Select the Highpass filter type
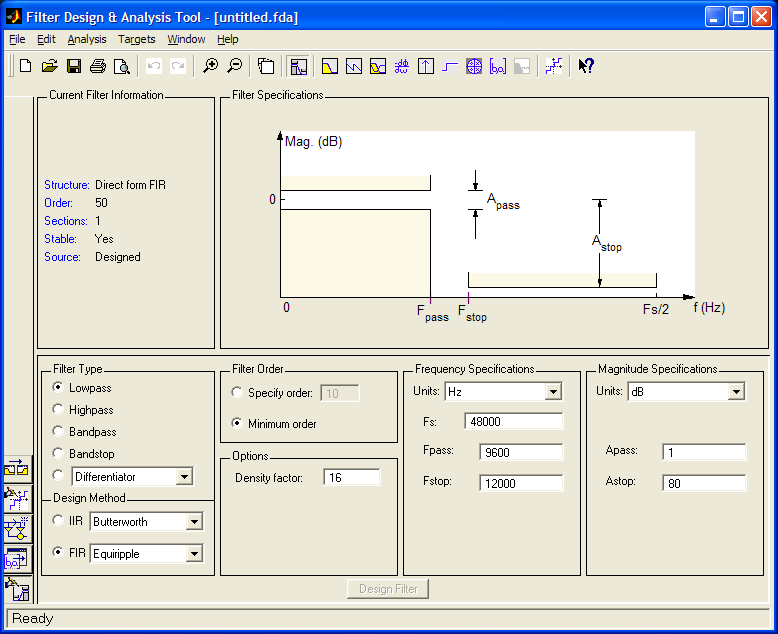The image size is (778, 634). coord(58,409)
